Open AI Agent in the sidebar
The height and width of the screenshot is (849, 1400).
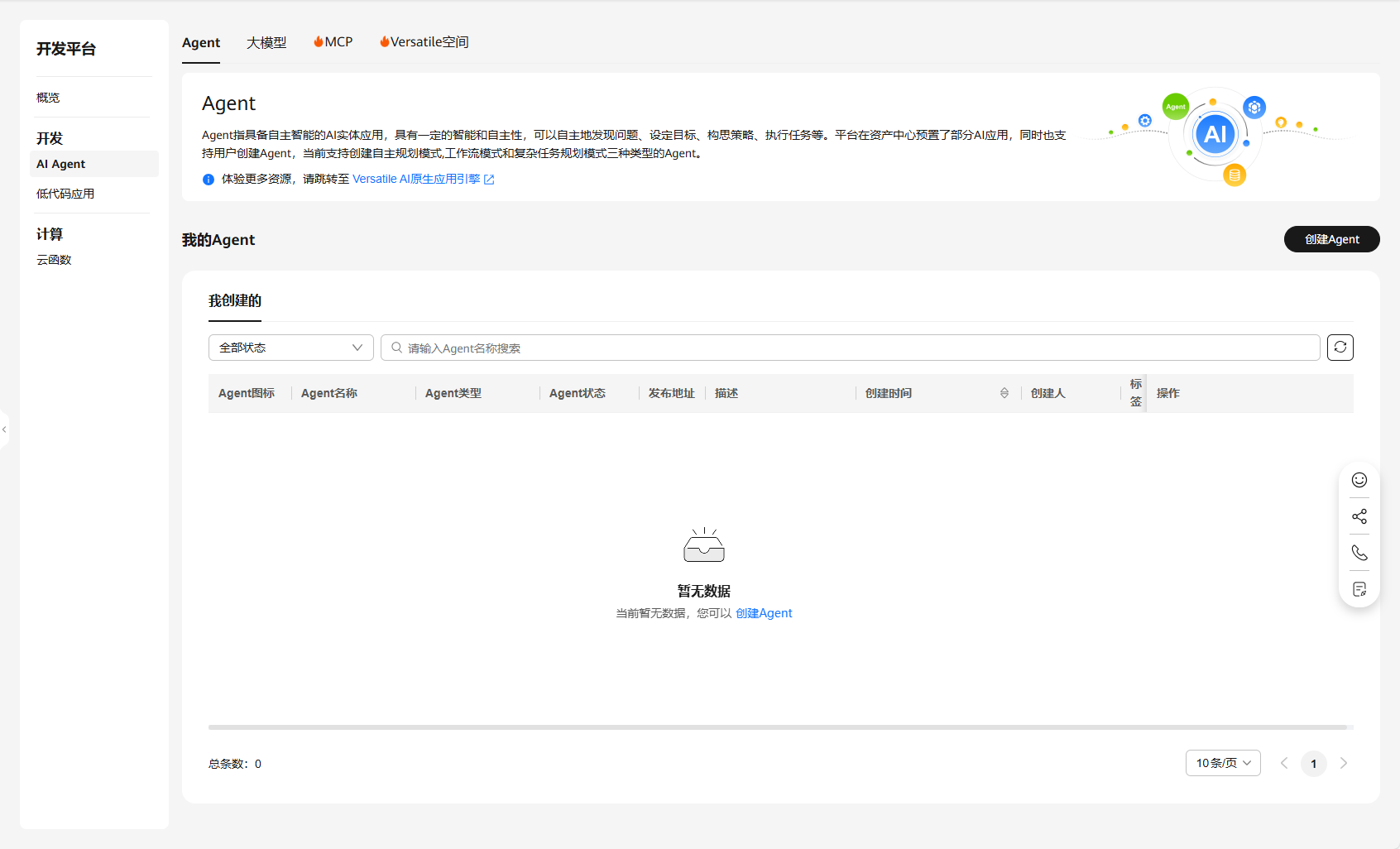click(94, 164)
